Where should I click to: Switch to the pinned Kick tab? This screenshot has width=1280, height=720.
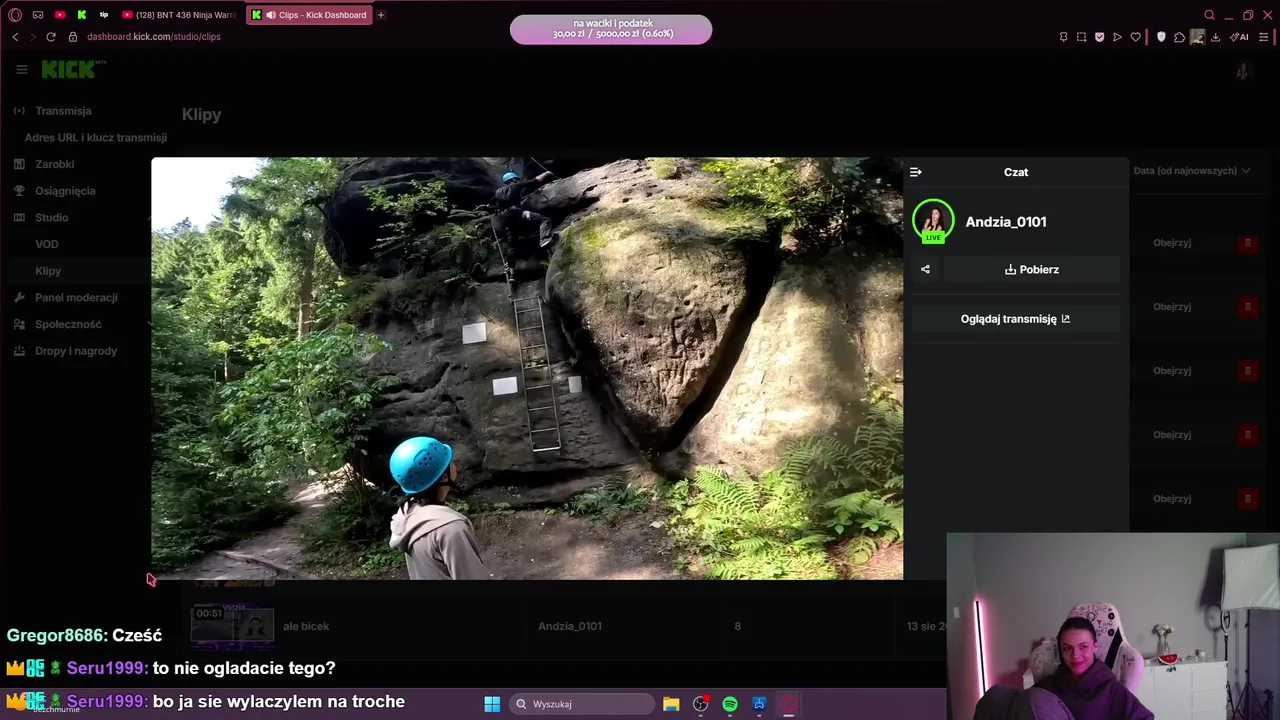82,15
